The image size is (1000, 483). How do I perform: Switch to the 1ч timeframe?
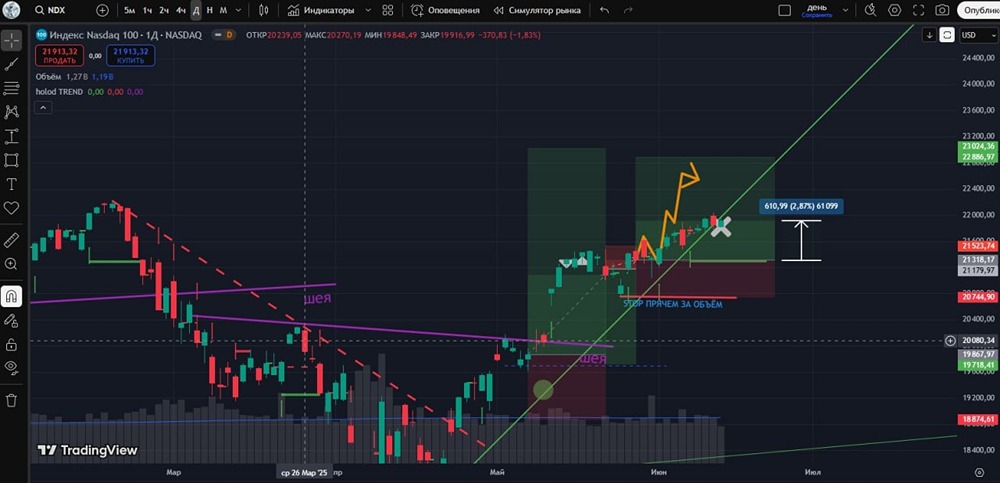point(147,10)
